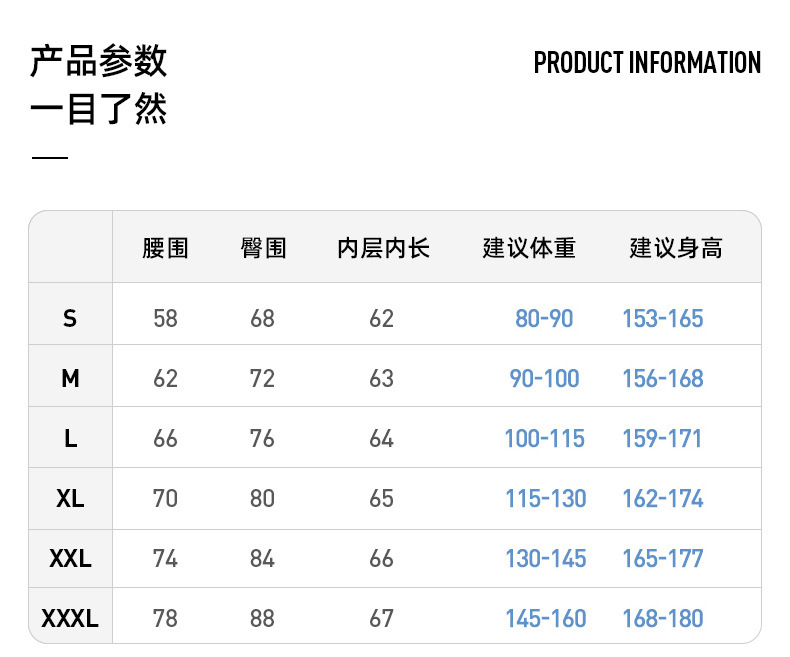Select the 腰围 column header

(x=165, y=248)
